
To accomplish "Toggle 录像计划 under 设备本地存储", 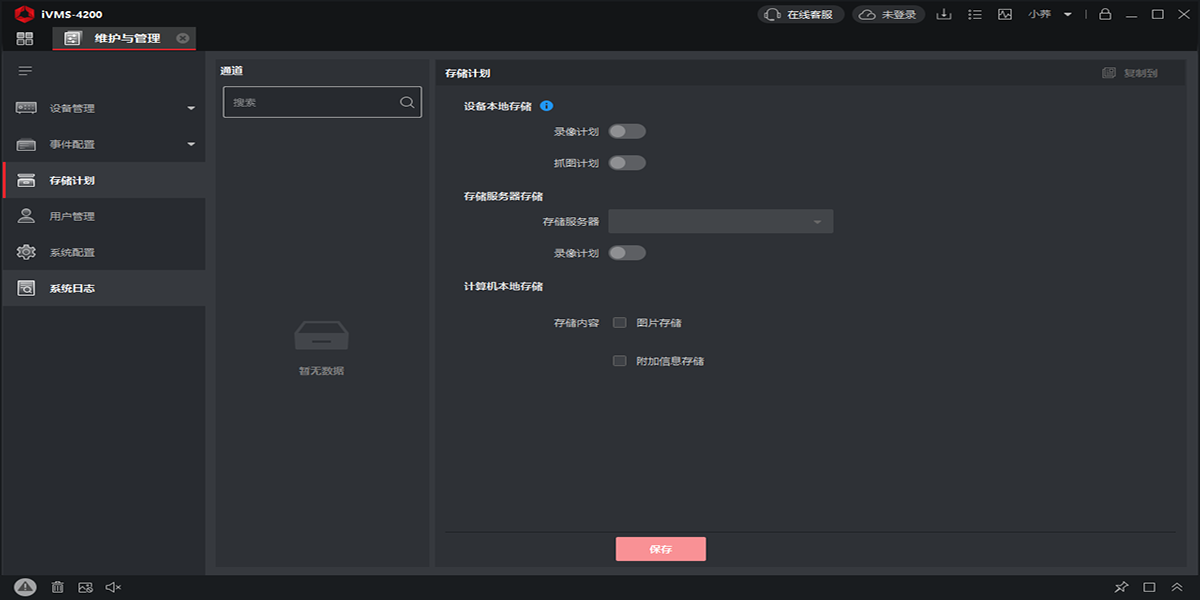I will click(x=627, y=131).
